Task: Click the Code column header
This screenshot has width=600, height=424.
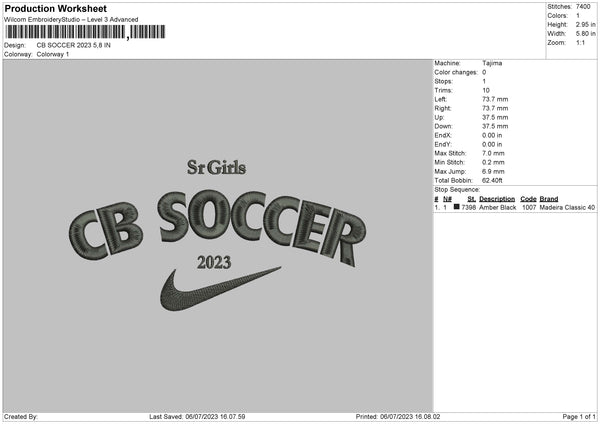Action: point(528,199)
